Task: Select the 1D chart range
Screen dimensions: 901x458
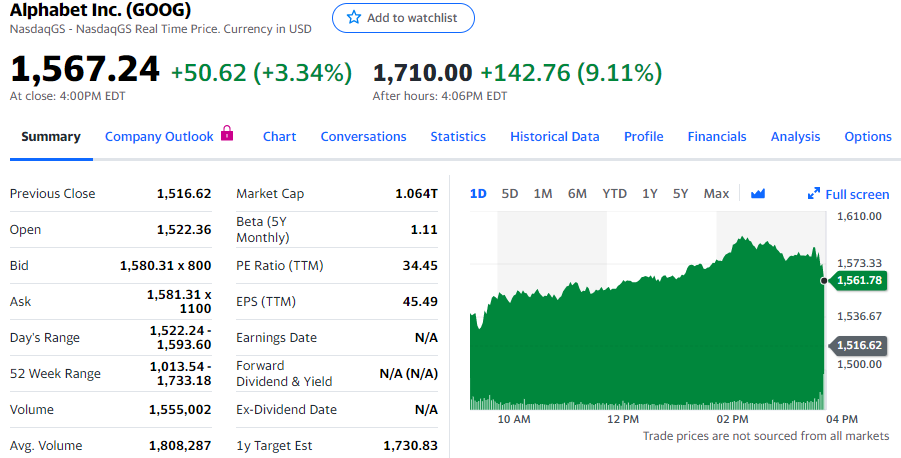Action: coord(478,194)
